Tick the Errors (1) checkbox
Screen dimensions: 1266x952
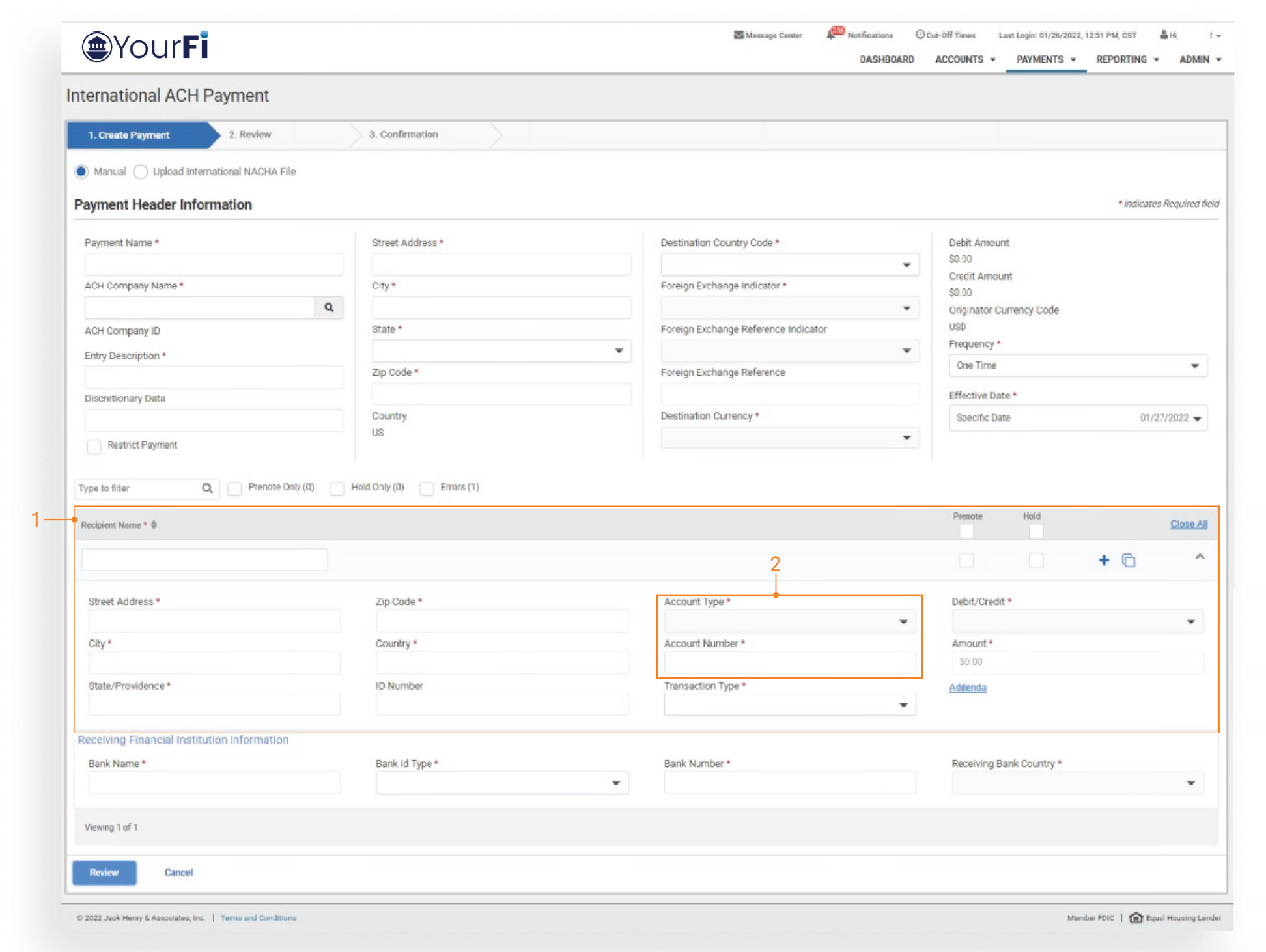[427, 488]
